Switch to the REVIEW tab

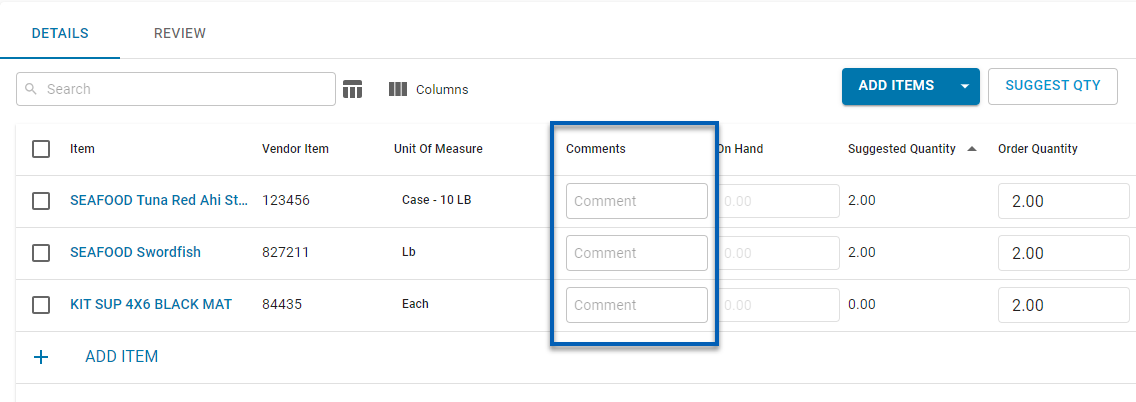click(180, 33)
